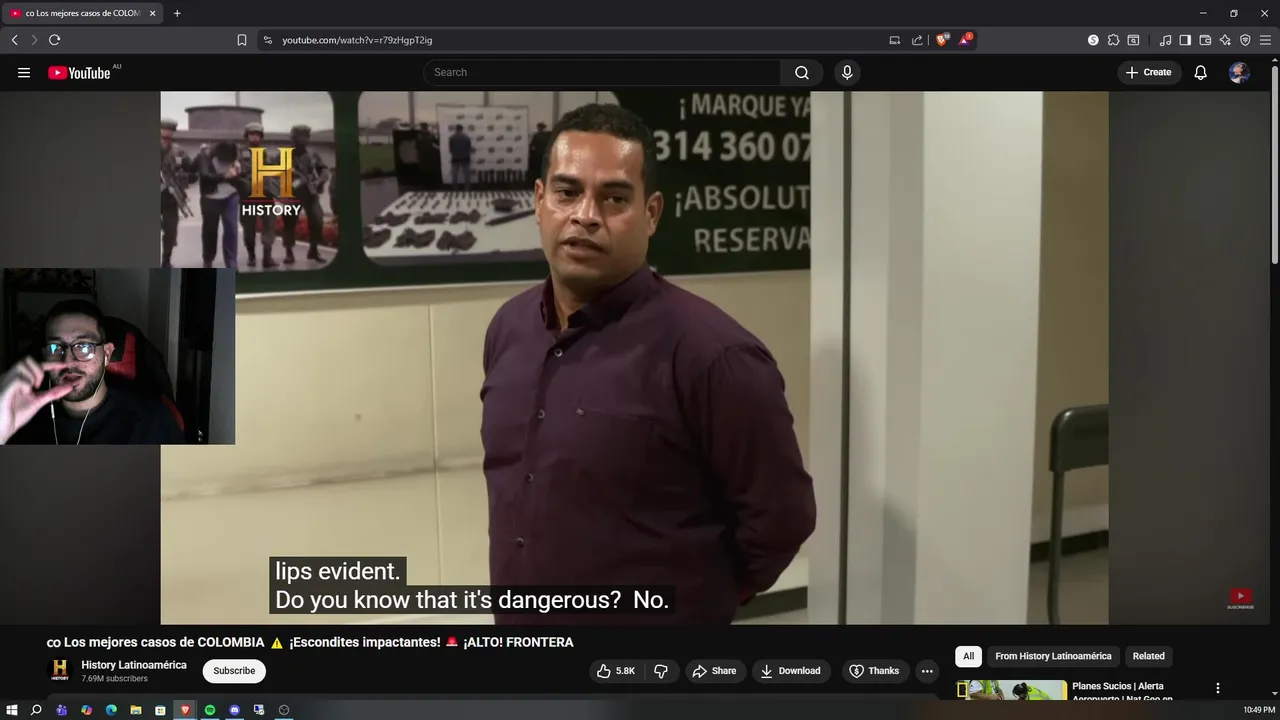Screen dimensions: 1280x720
Task: Click the 7.69M subscribers text
Action: (x=114, y=679)
